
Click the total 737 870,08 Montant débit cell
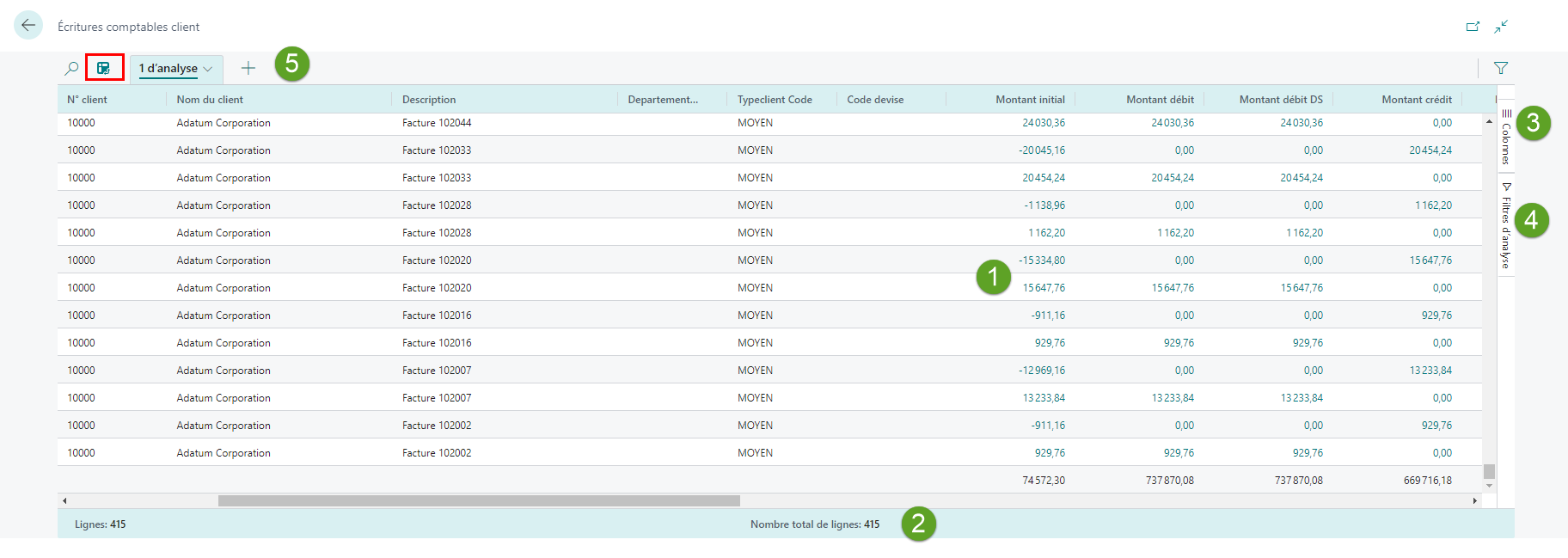click(x=1169, y=481)
